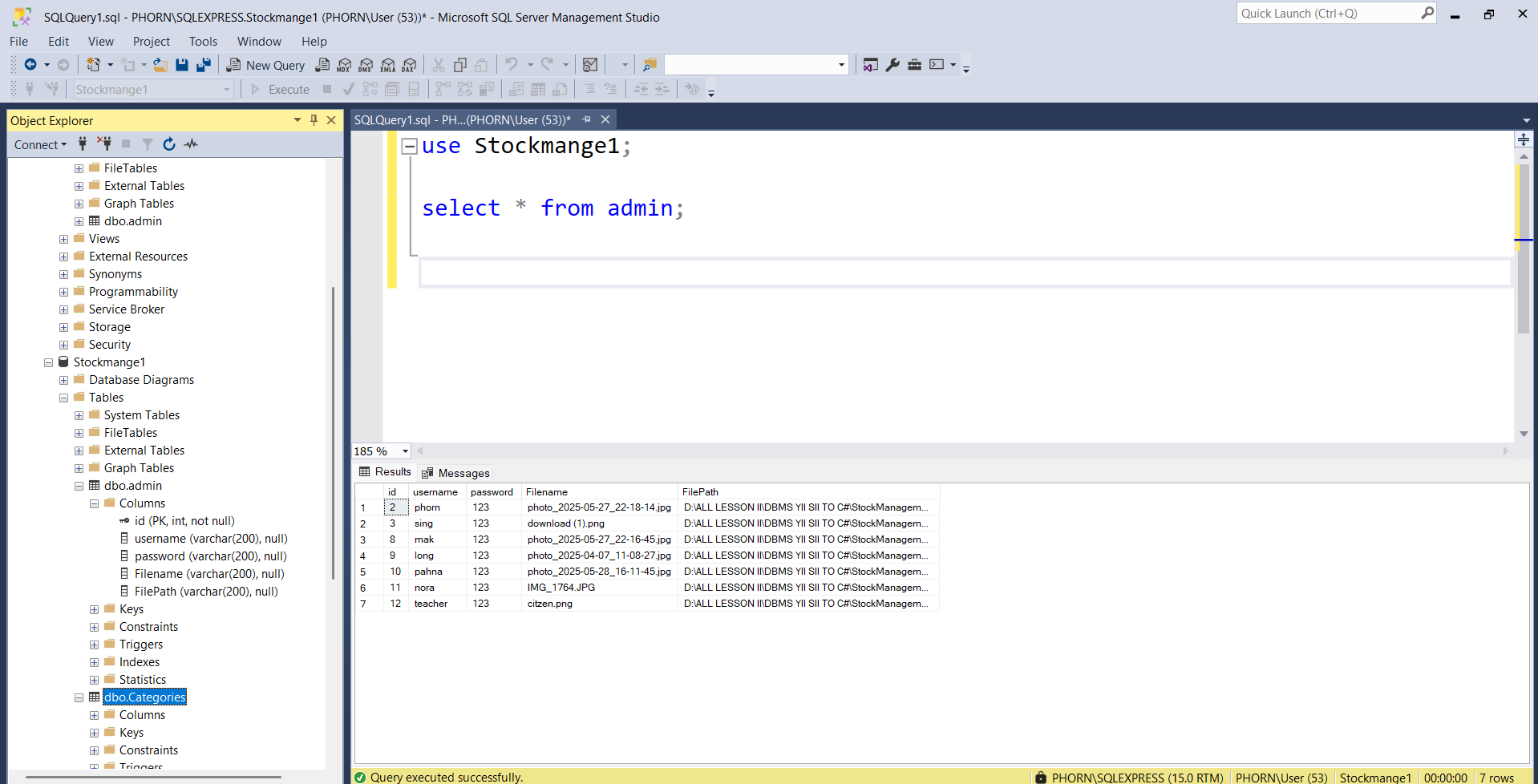Click the editor vertical scrollbar down arrow
The width and height of the screenshot is (1538, 784).
pyautogui.click(x=1524, y=434)
